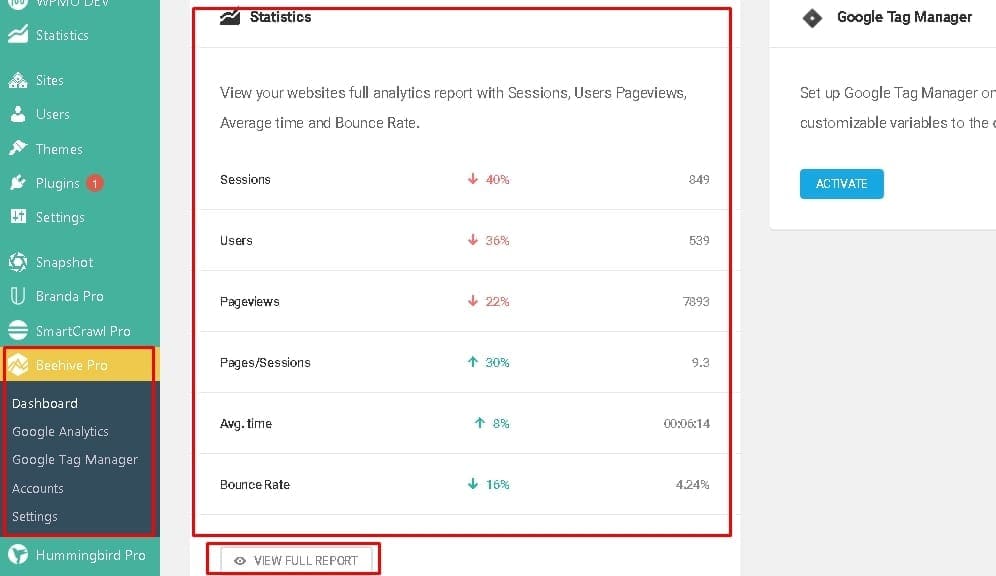
Task: Select Google Tag Manager submenu entry
Action: coord(75,460)
